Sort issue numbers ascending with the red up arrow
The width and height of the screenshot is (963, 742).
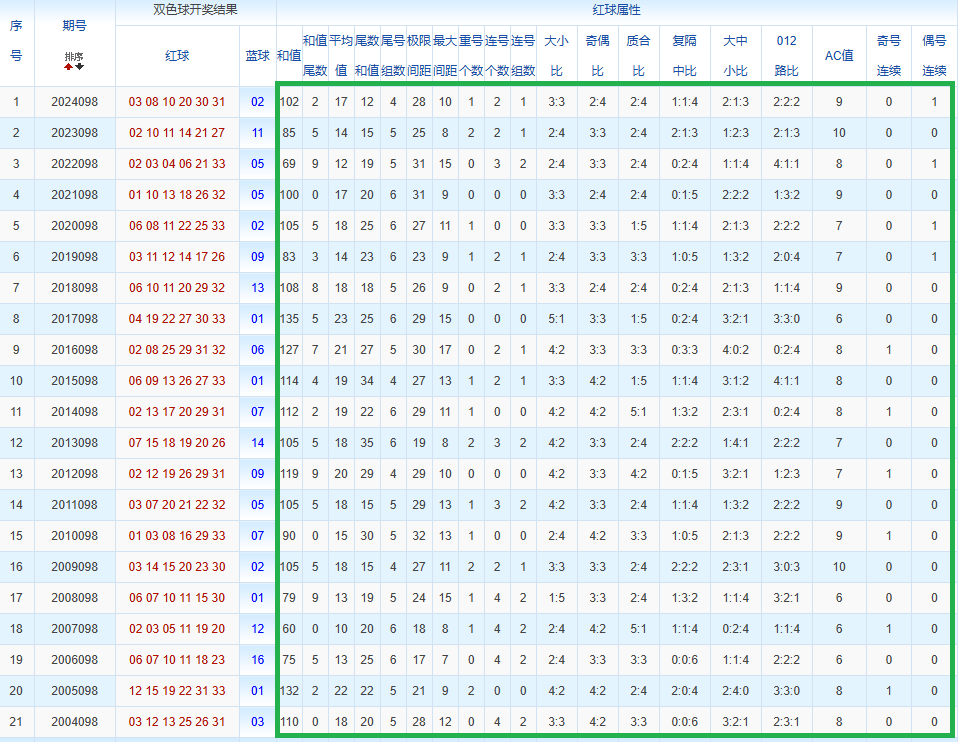click(x=69, y=66)
